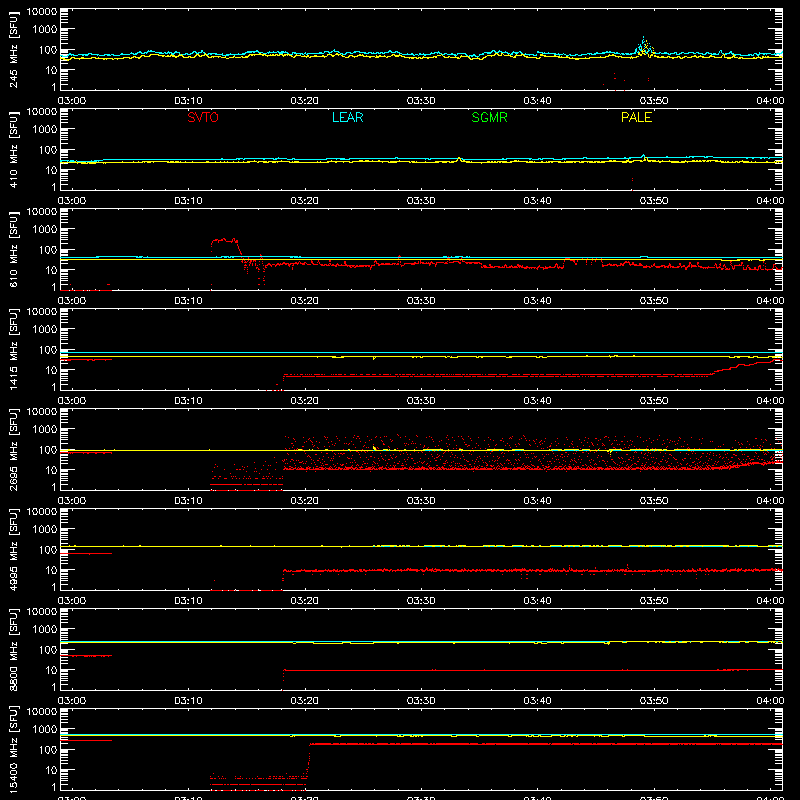Click the 03:40 time label on 8800 MHz panel
The width and height of the screenshot is (800, 800).
point(537,701)
